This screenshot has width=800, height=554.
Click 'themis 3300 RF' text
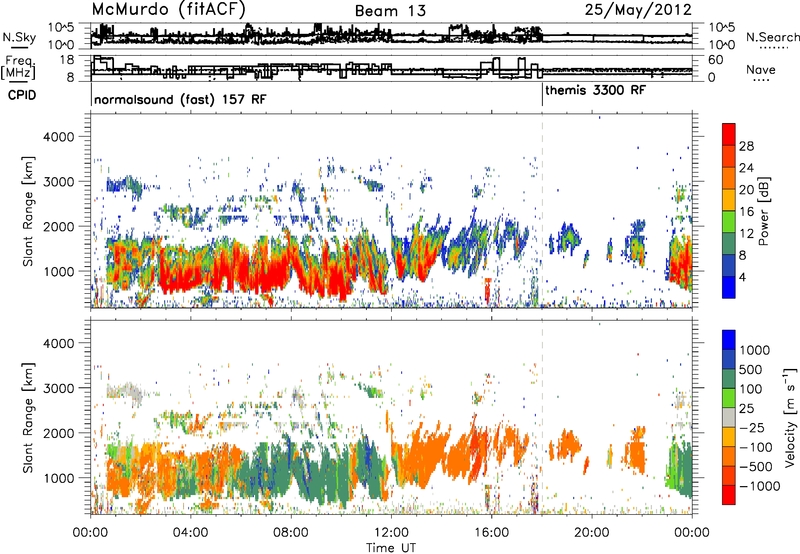(x=595, y=91)
